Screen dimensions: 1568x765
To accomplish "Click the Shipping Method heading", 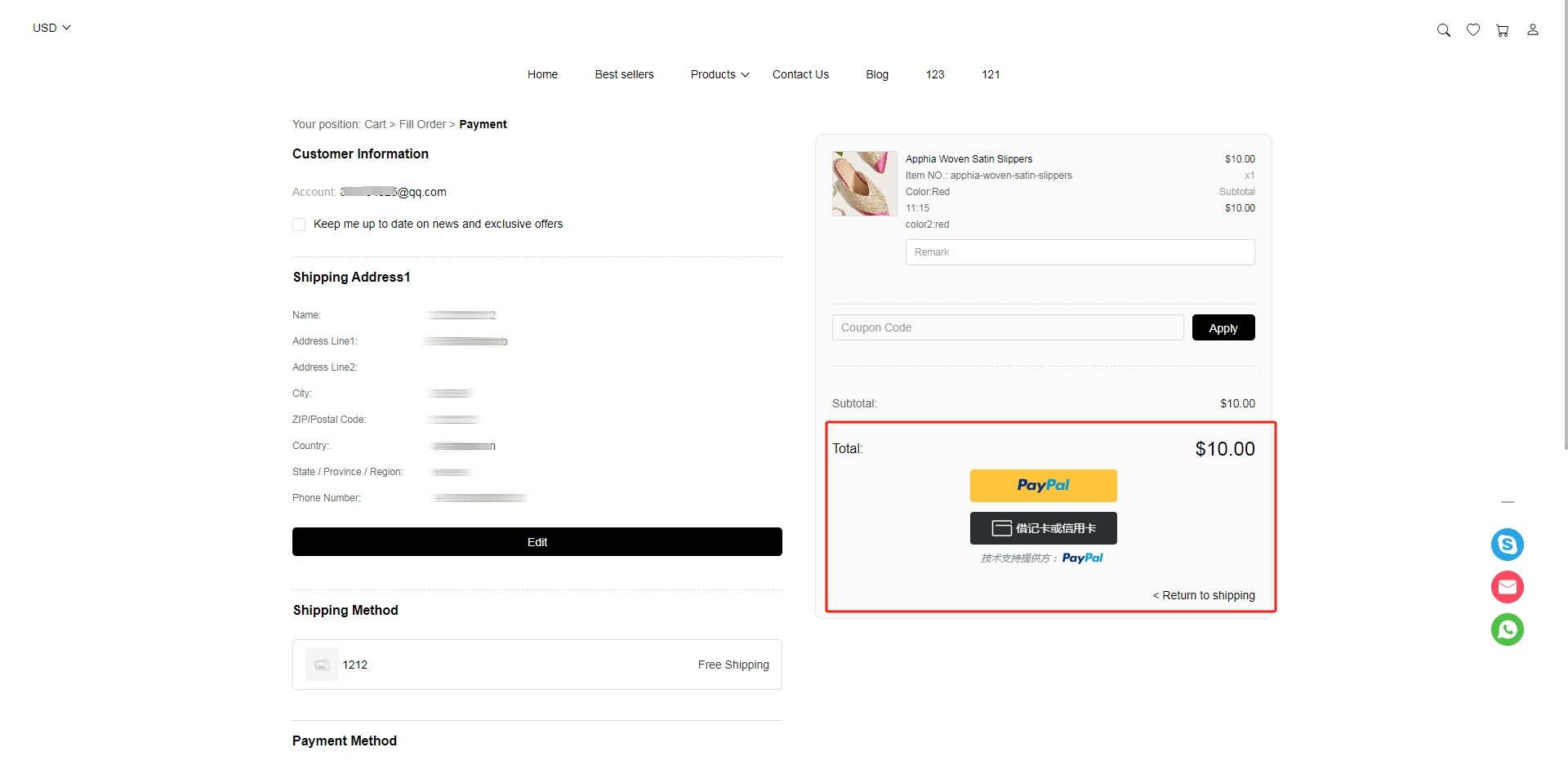I will [x=345, y=610].
